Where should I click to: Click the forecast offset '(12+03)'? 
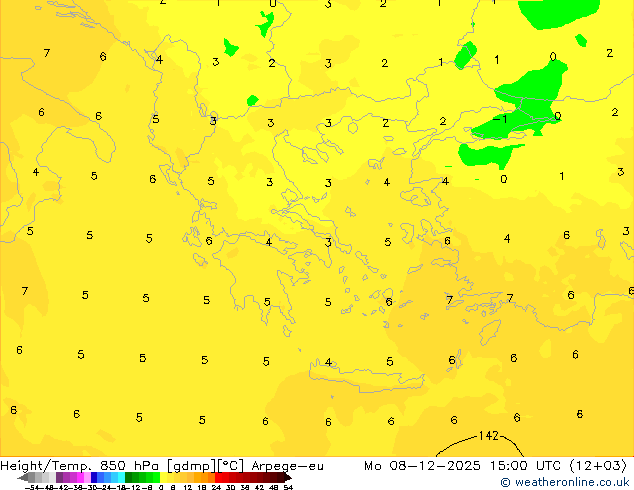click(x=598, y=466)
